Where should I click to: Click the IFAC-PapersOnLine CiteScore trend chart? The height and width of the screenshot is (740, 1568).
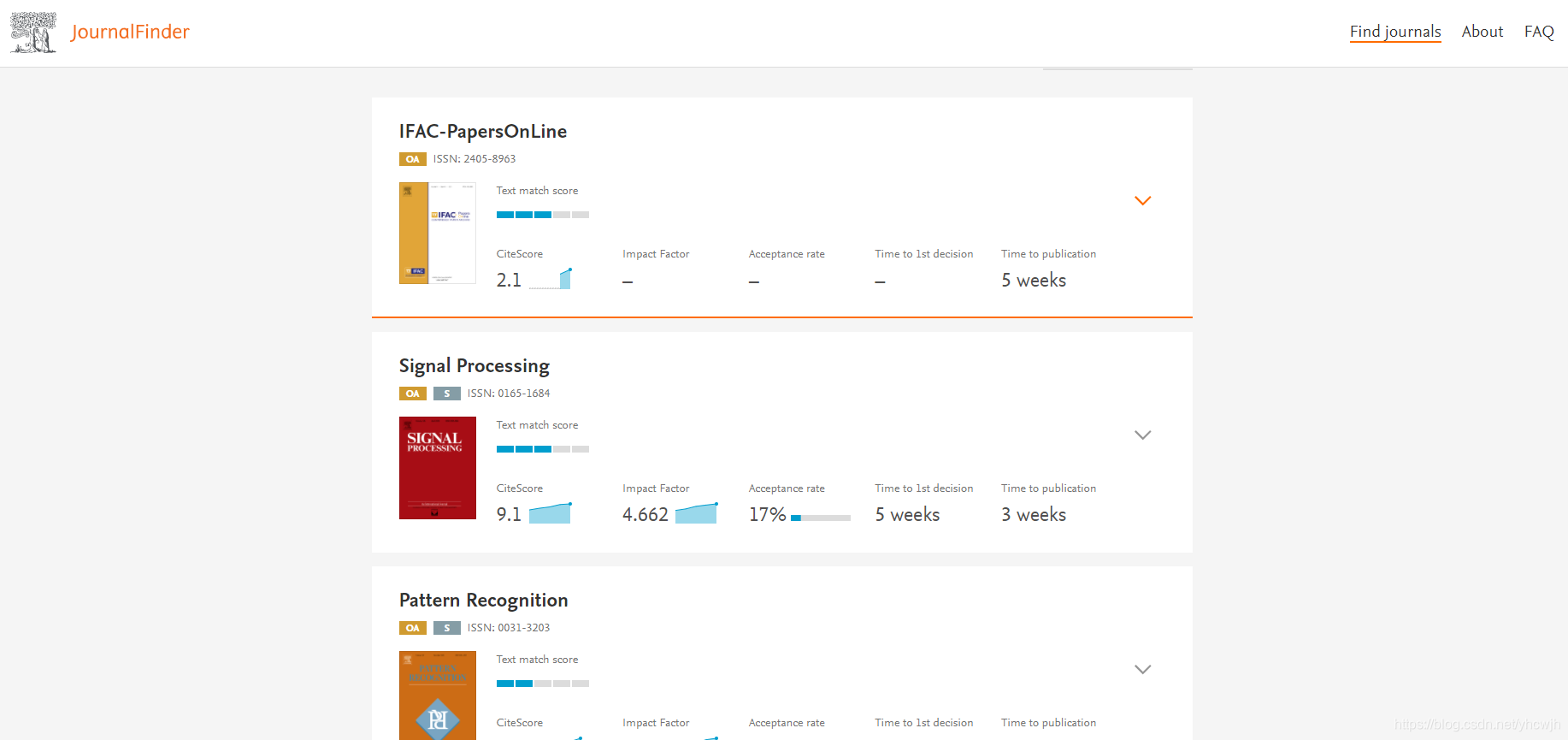tap(551, 279)
